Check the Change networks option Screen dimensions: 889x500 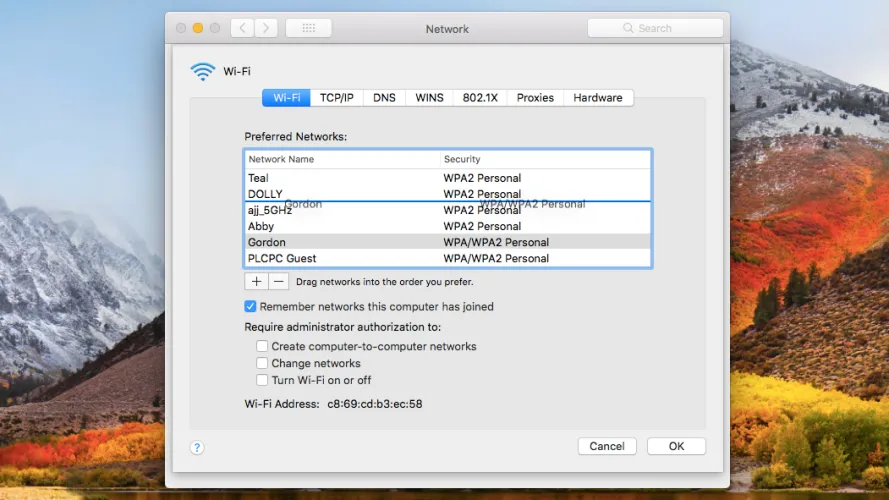click(x=262, y=363)
